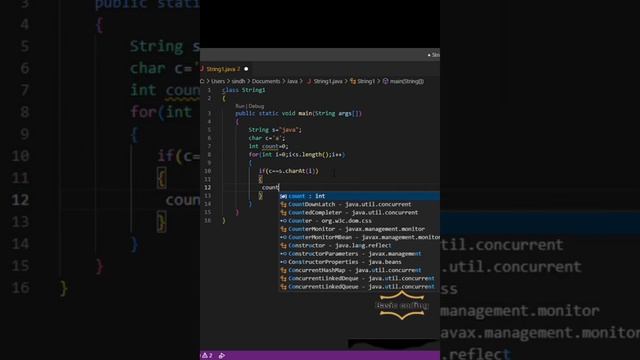Image resolution: width=640 pixels, height=360 pixels.
Task: Click the for loop statement on line 8
Action: (297, 155)
